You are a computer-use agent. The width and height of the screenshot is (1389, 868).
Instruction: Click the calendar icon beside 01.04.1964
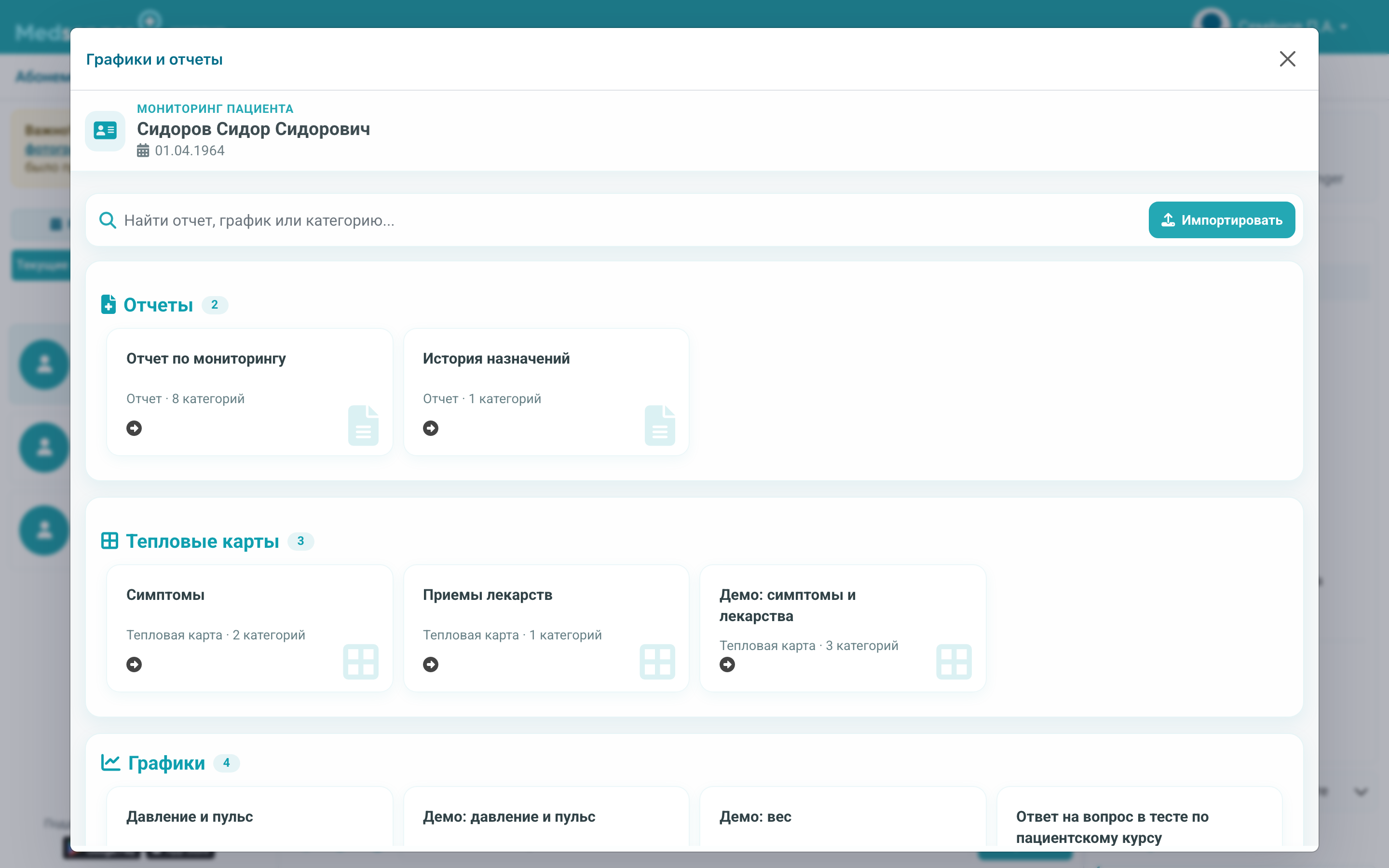[x=143, y=151]
